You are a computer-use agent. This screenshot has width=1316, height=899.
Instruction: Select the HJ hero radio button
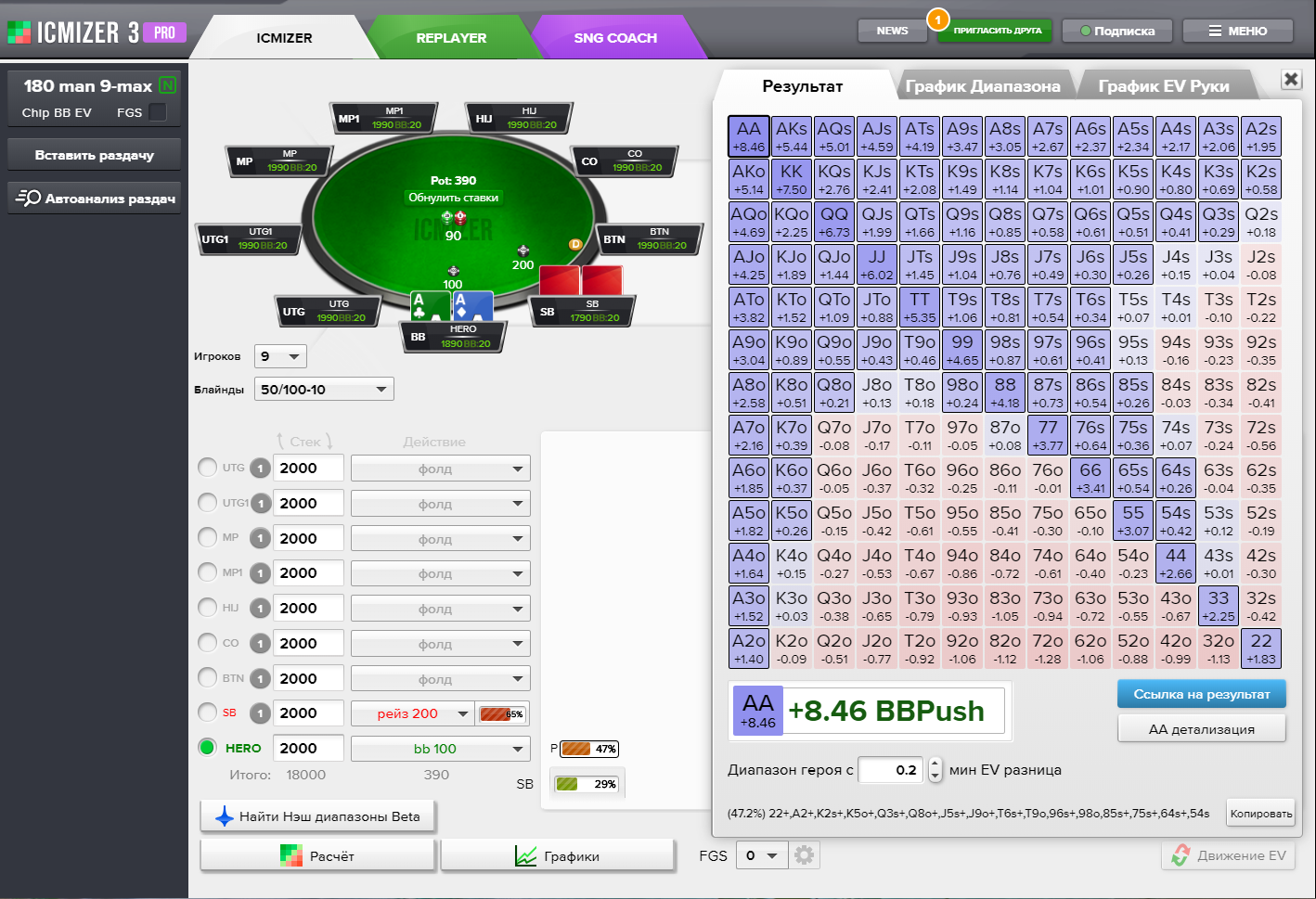[x=208, y=608]
